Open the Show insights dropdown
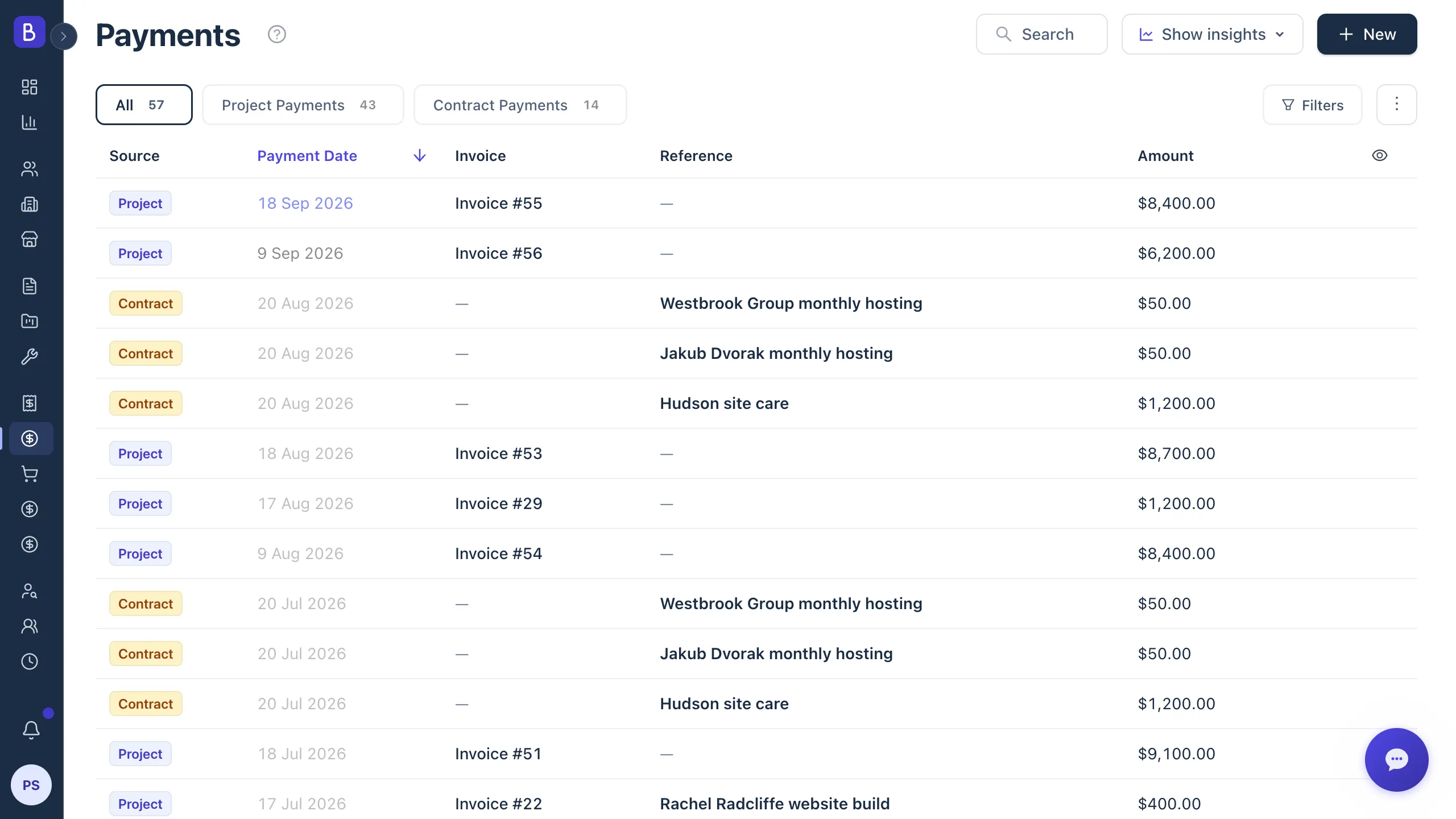1456x819 pixels. [x=1212, y=34]
